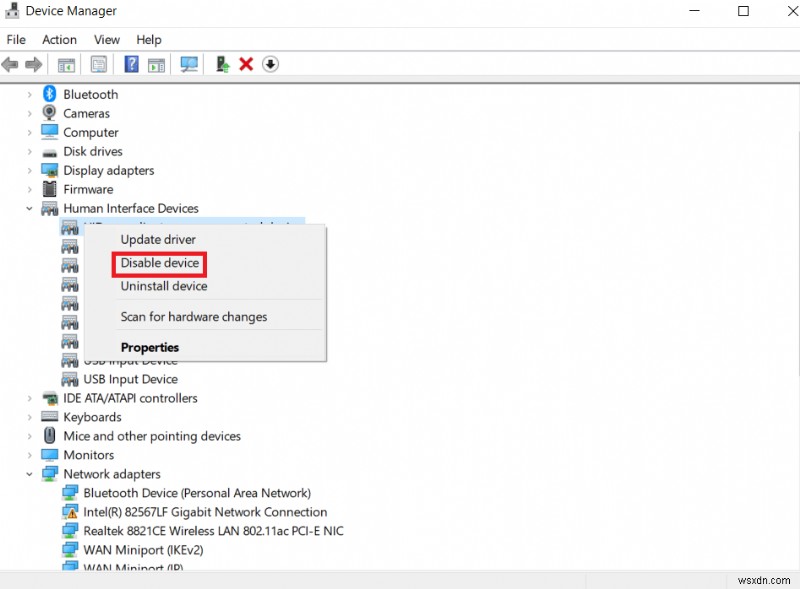Click the blue Help question-mark icon
Image resolution: width=800 pixels, height=589 pixels.
131,64
